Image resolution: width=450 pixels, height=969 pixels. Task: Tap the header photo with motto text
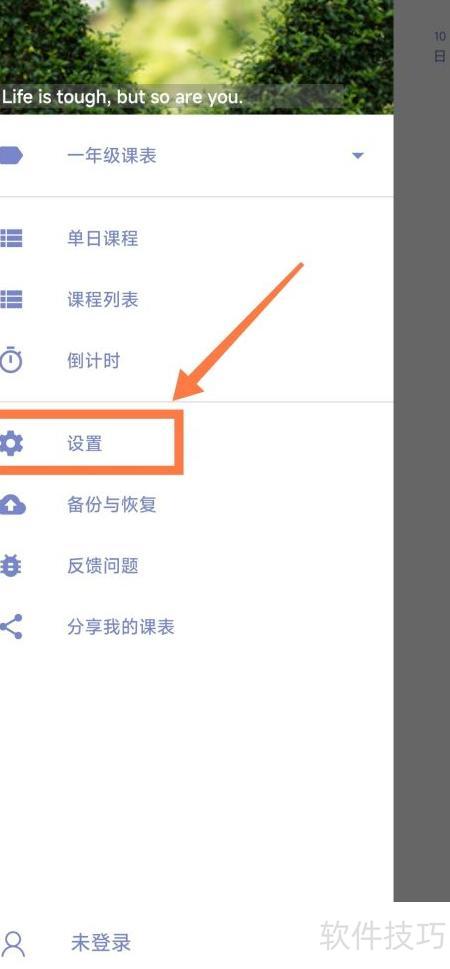pyautogui.click(x=197, y=57)
